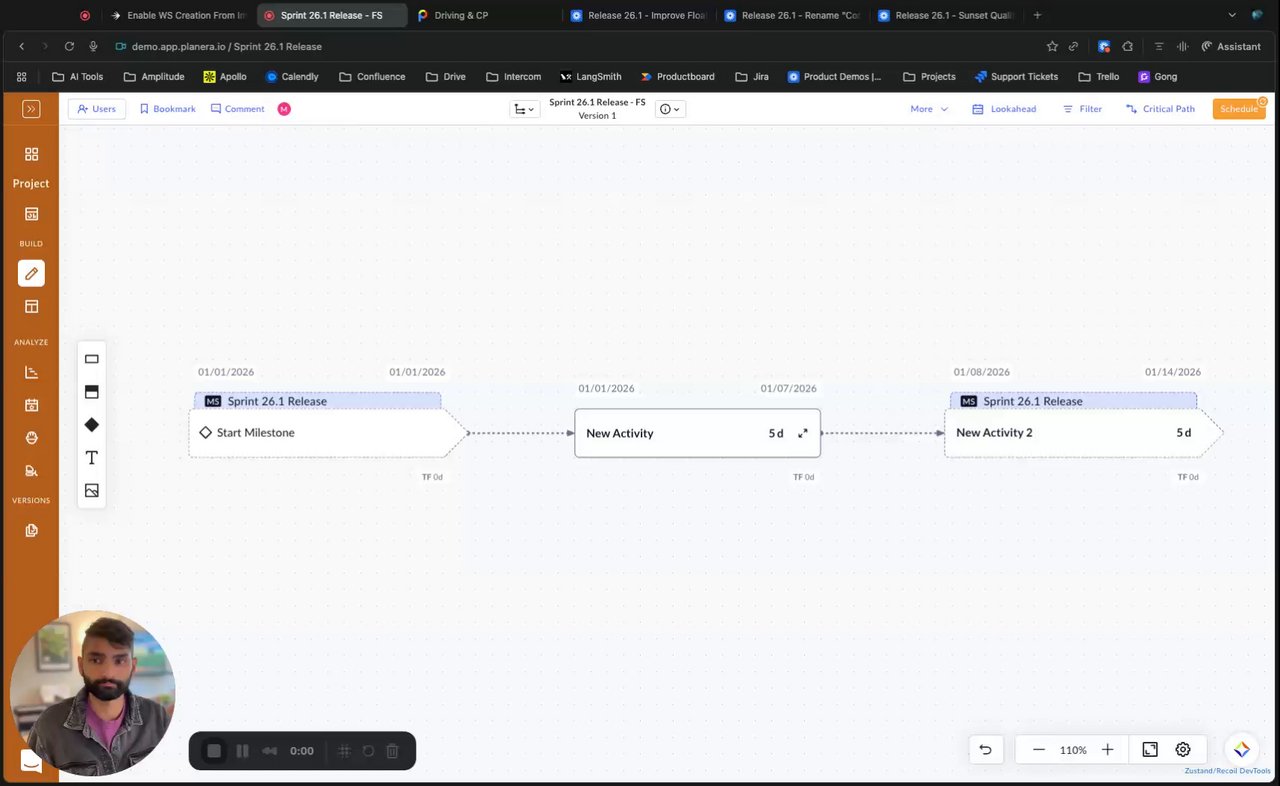Open a new browser tab with plus
This screenshot has height=786, width=1280.
[1037, 16]
